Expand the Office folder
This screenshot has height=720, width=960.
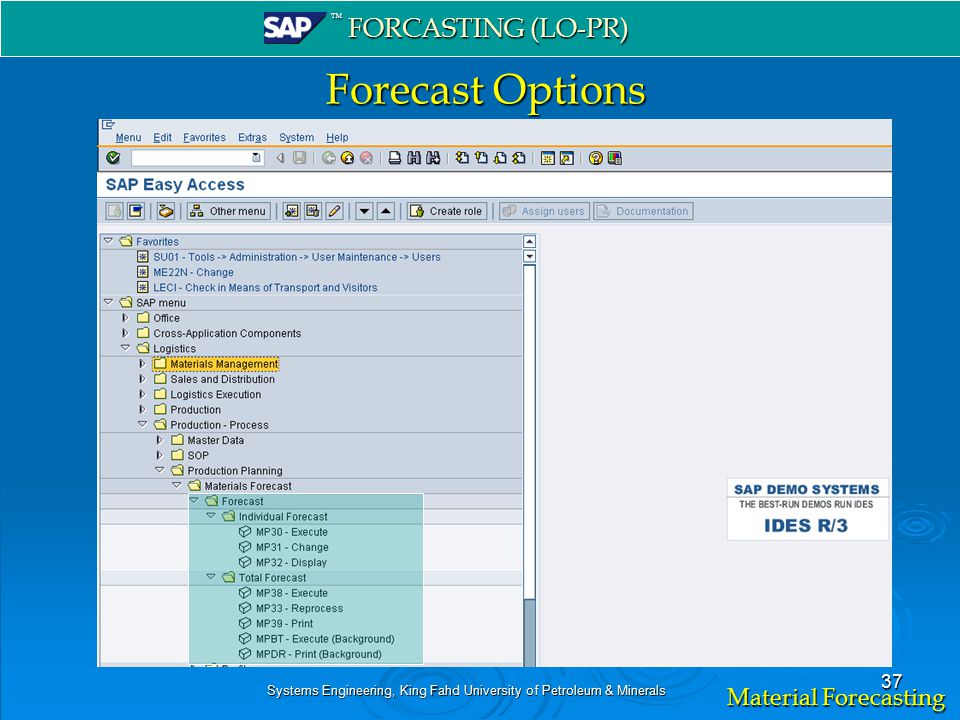(x=125, y=318)
